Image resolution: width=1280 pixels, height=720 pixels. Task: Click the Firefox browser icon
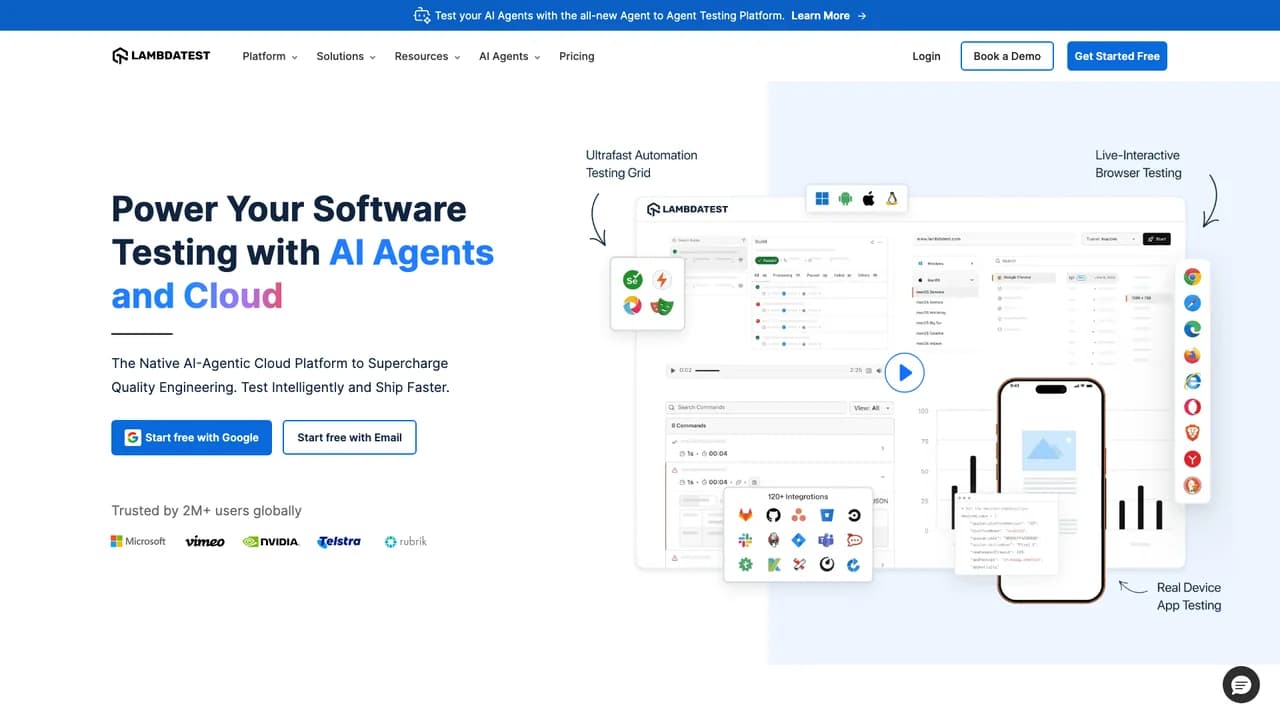[x=1192, y=355]
